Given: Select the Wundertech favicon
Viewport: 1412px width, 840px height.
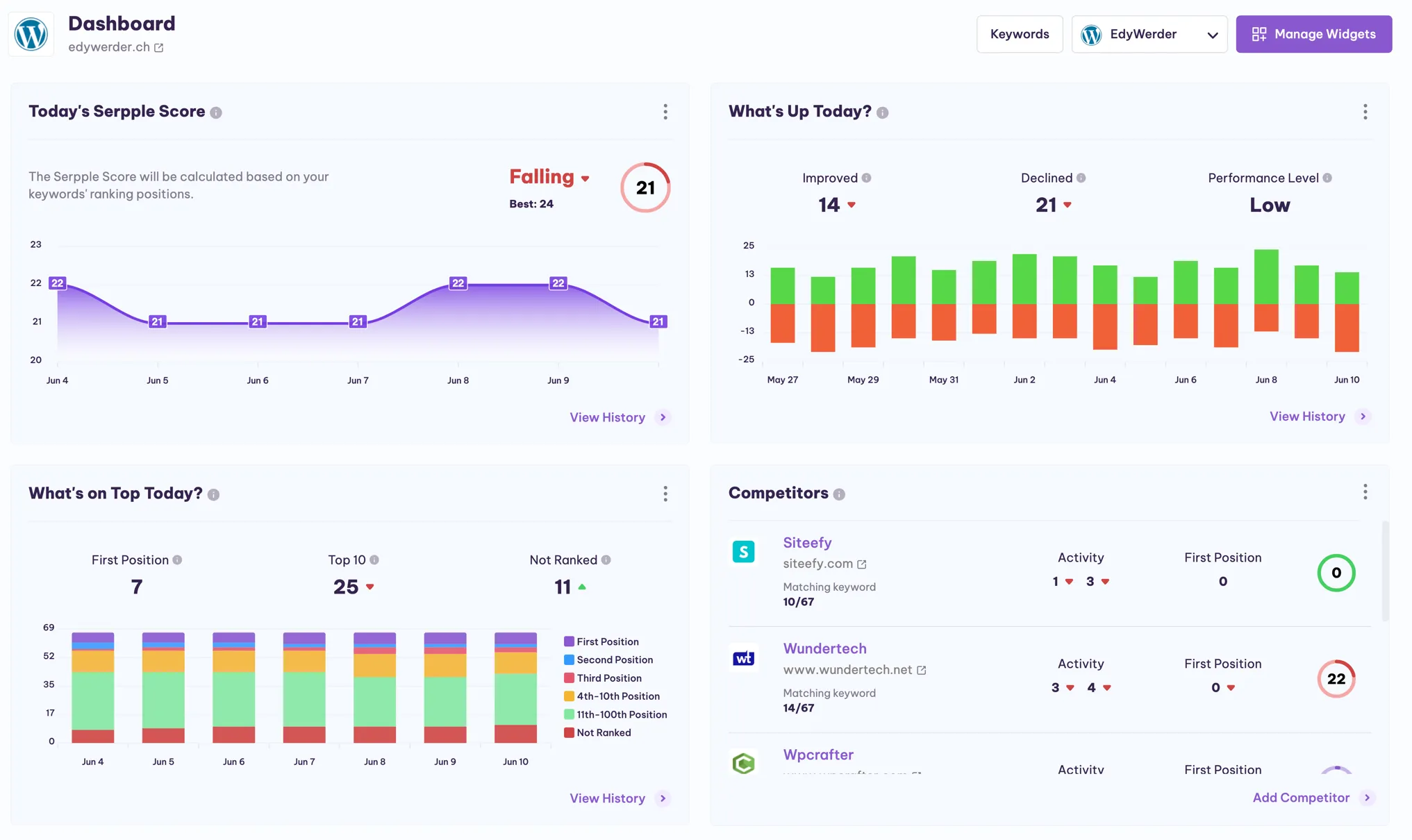Looking at the screenshot, I should pyautogui.click(x=744, y=657).
